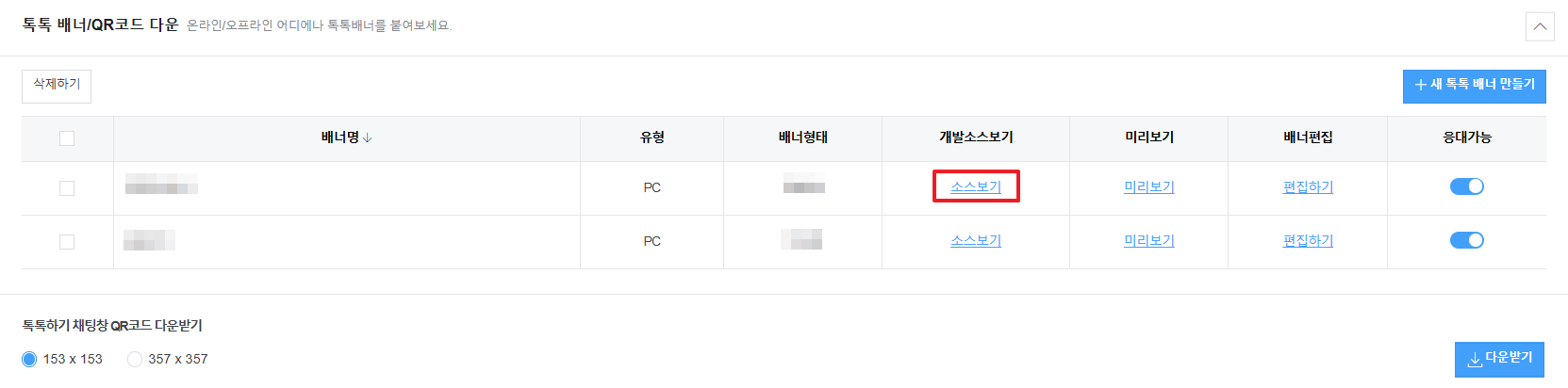Viewport: 1568px width, 388px height.
Task: Click 새 톡톡 배너 만들기 button
Action: pos(1474,86)
